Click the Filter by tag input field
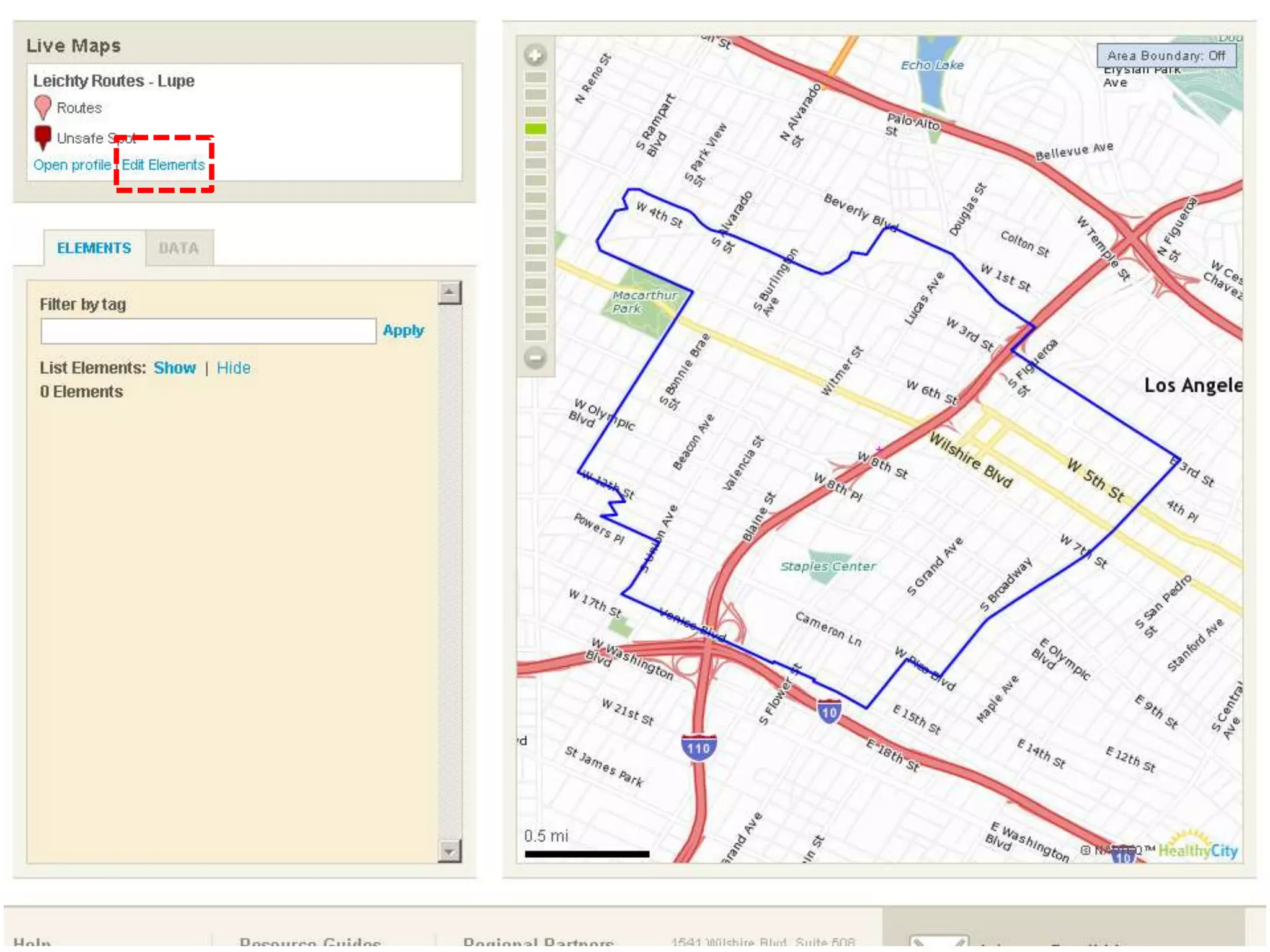The image size is (1270, 952). [208, 331]
